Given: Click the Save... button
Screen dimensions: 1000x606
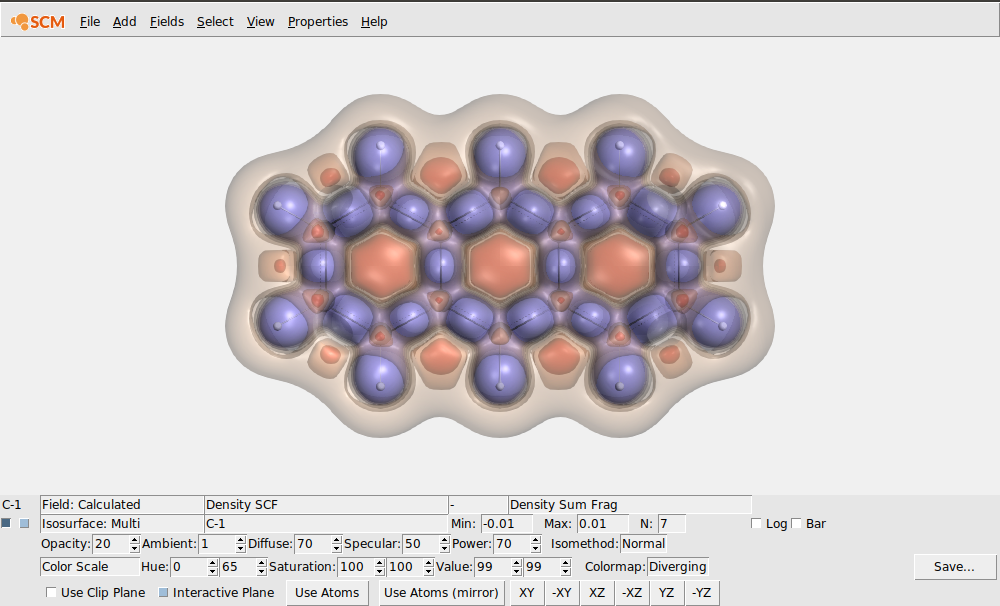Looking at the screenshot, I should coord(954,566).
